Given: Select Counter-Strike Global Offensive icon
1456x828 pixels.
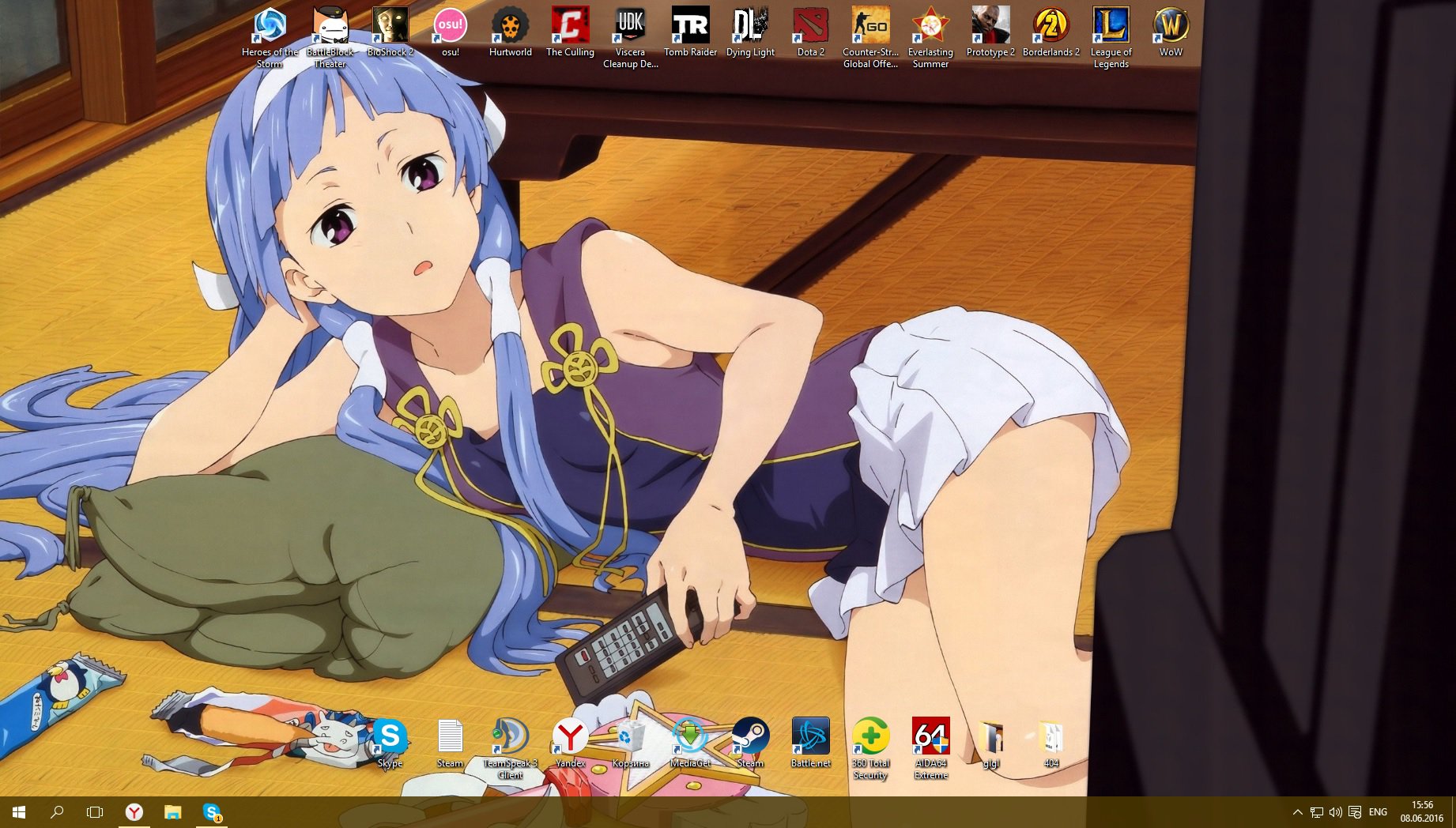Looking at the screenshot, I should [x=870, y=37].
